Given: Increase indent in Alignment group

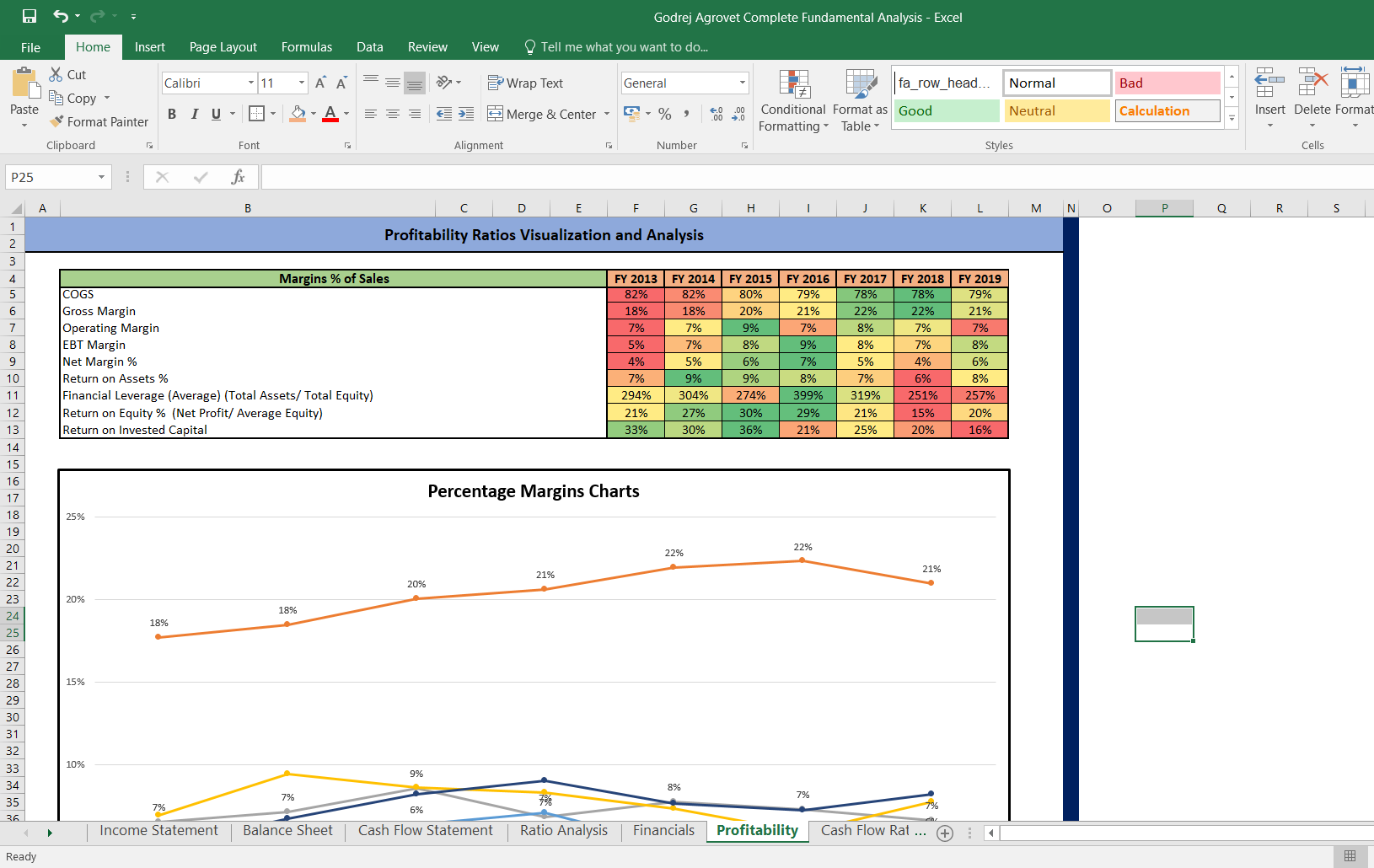Looking at the screenshot, I should [x=466, y=114].
